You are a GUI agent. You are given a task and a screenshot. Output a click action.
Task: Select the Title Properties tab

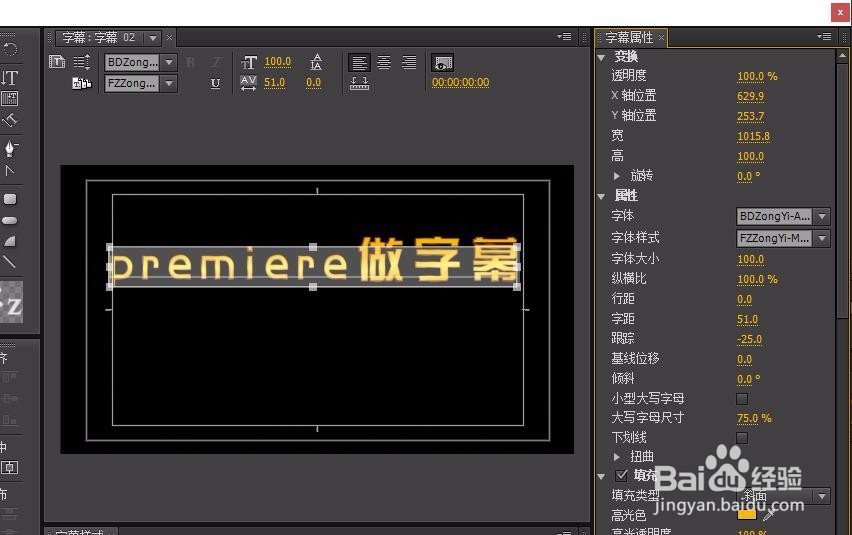(629, 37)
